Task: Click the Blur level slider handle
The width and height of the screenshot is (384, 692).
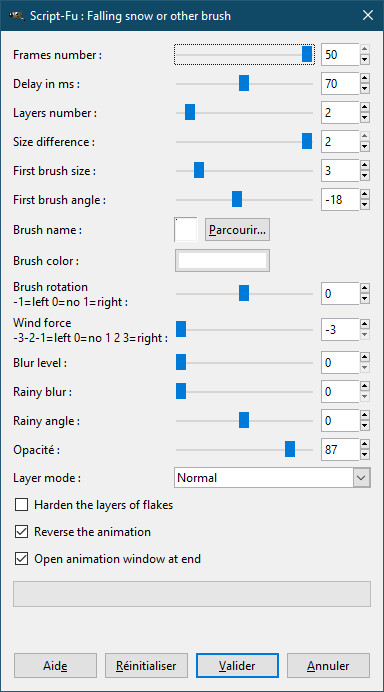Action: (x=181, y=362)
